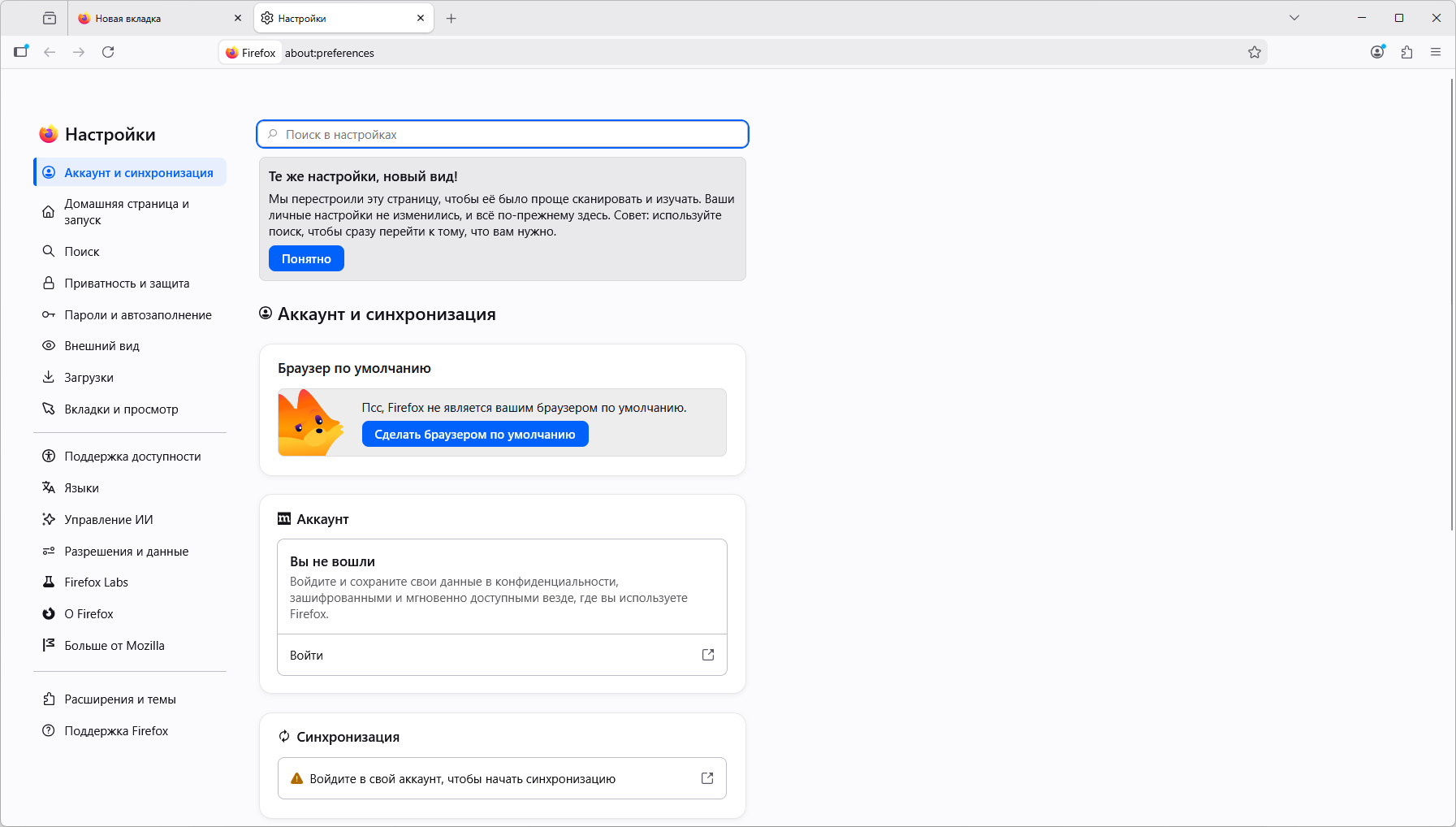Click the "Войти" sign-in row
The image size is (1456, 827).
tap(502, 655)
